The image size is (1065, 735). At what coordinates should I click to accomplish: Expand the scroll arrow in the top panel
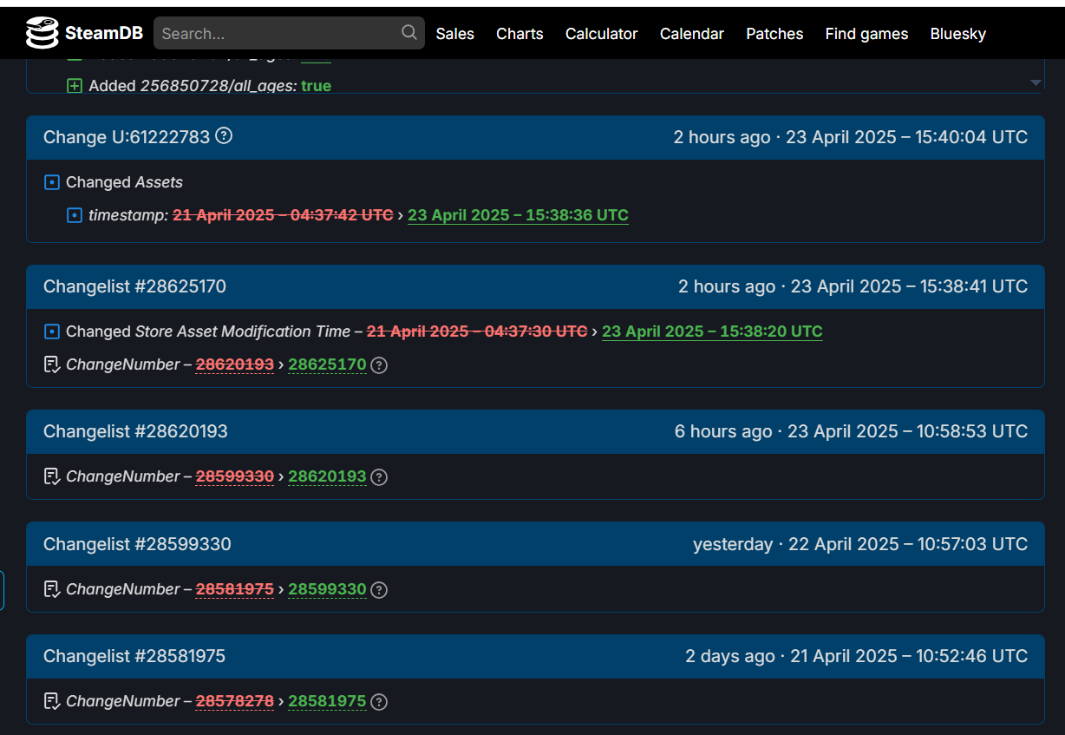click(x=1035, y=83)
